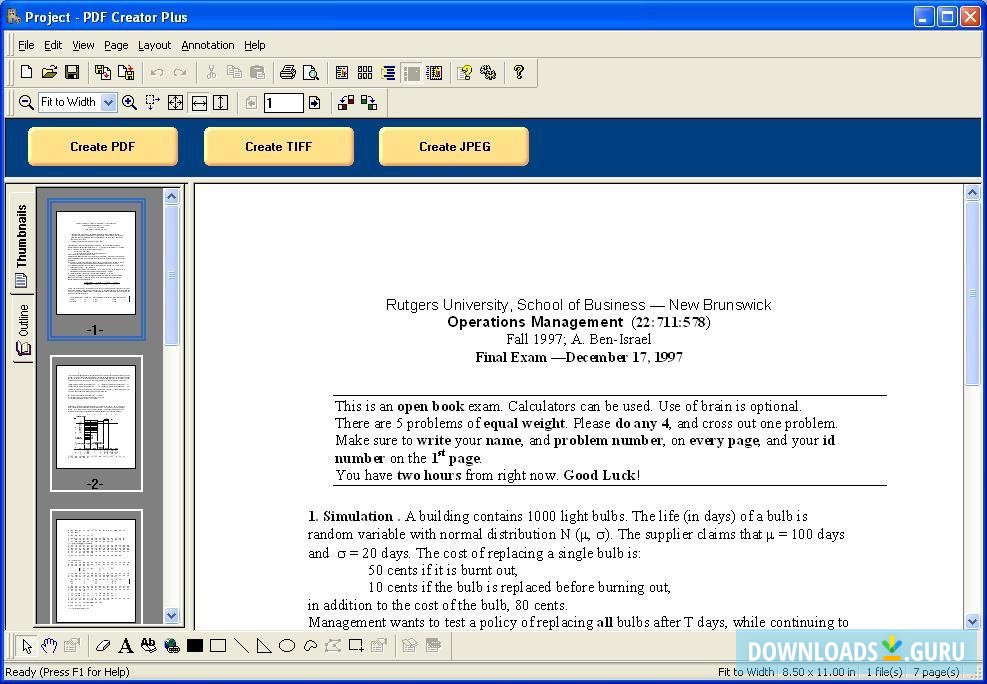This screenshot has height=684, width=987.
Task: Toggle the Fit Width view mode
Action: coord(199,102)
